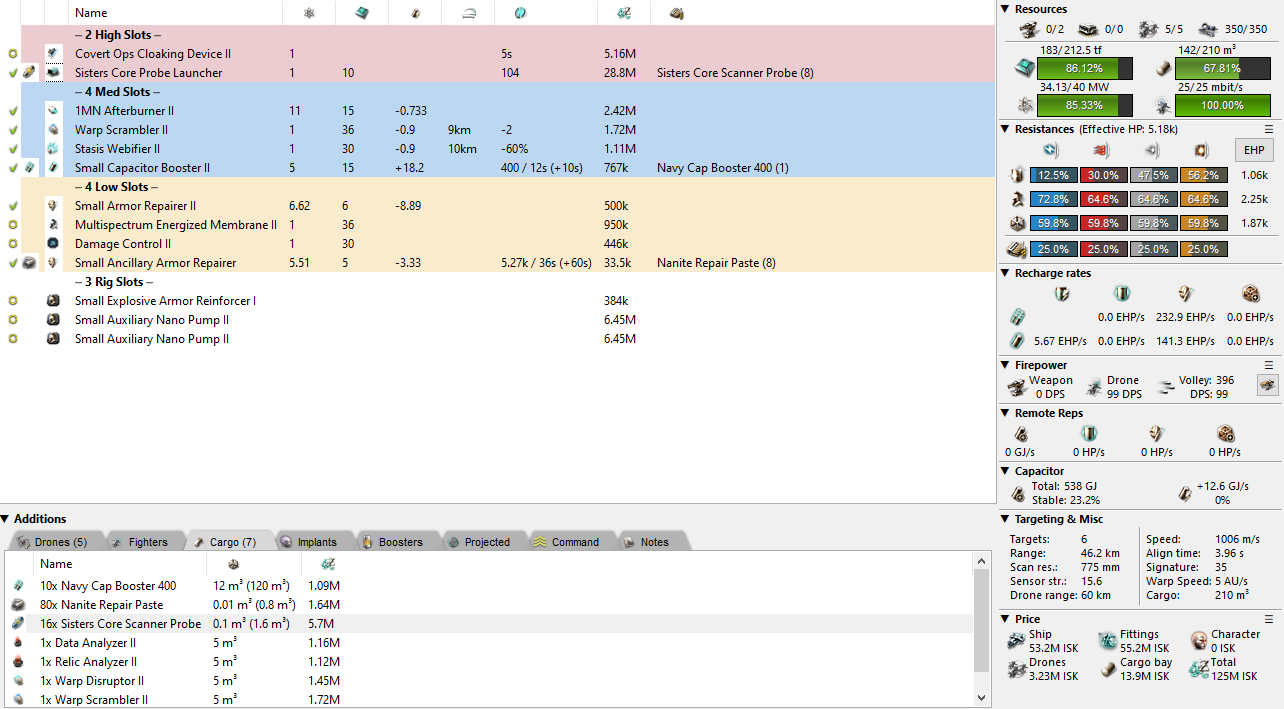Sort by the price column icon
Viewport: 1284px width, 709px height.
pos(623,13)
